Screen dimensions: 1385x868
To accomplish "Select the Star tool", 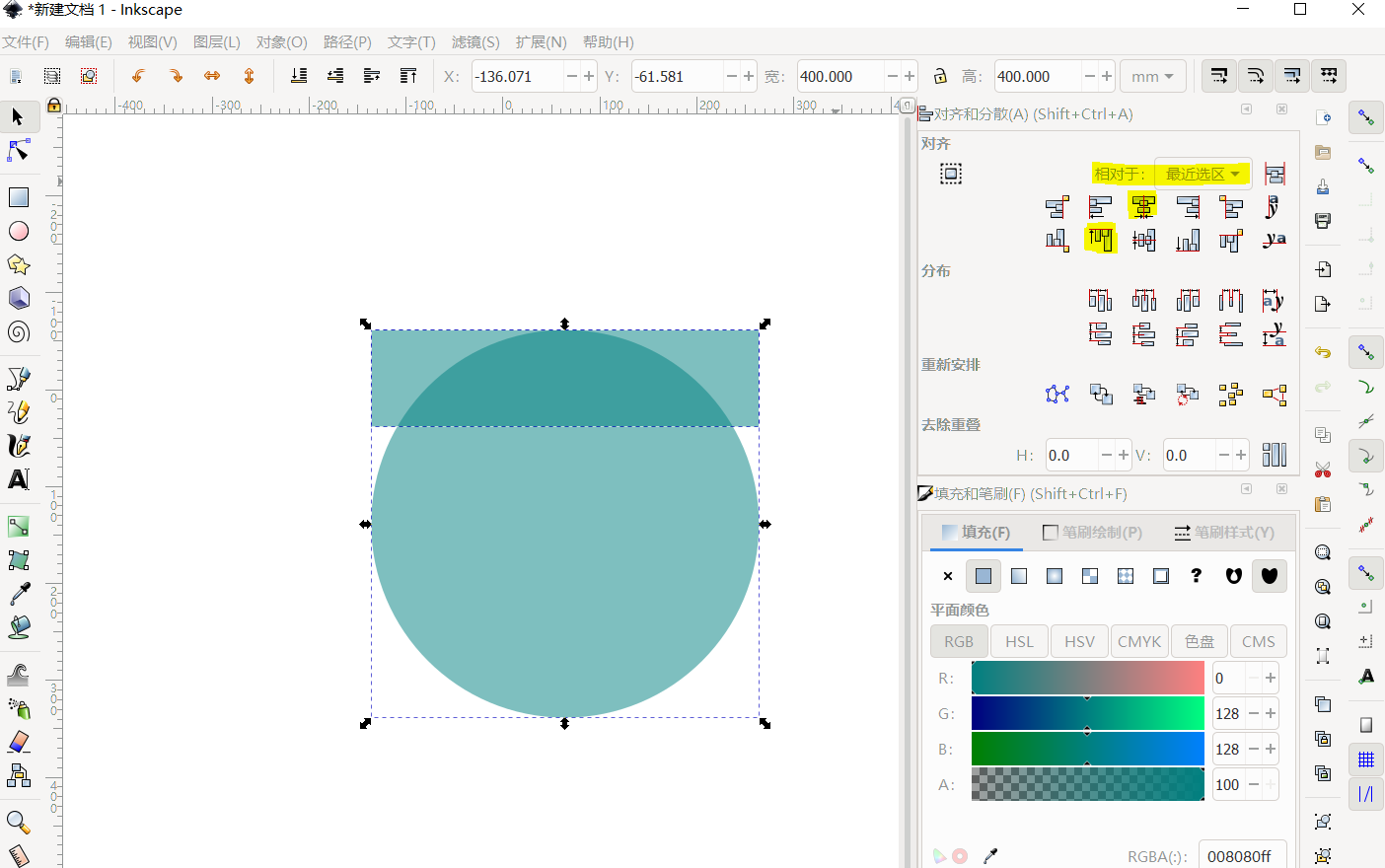I will (19, 263).
